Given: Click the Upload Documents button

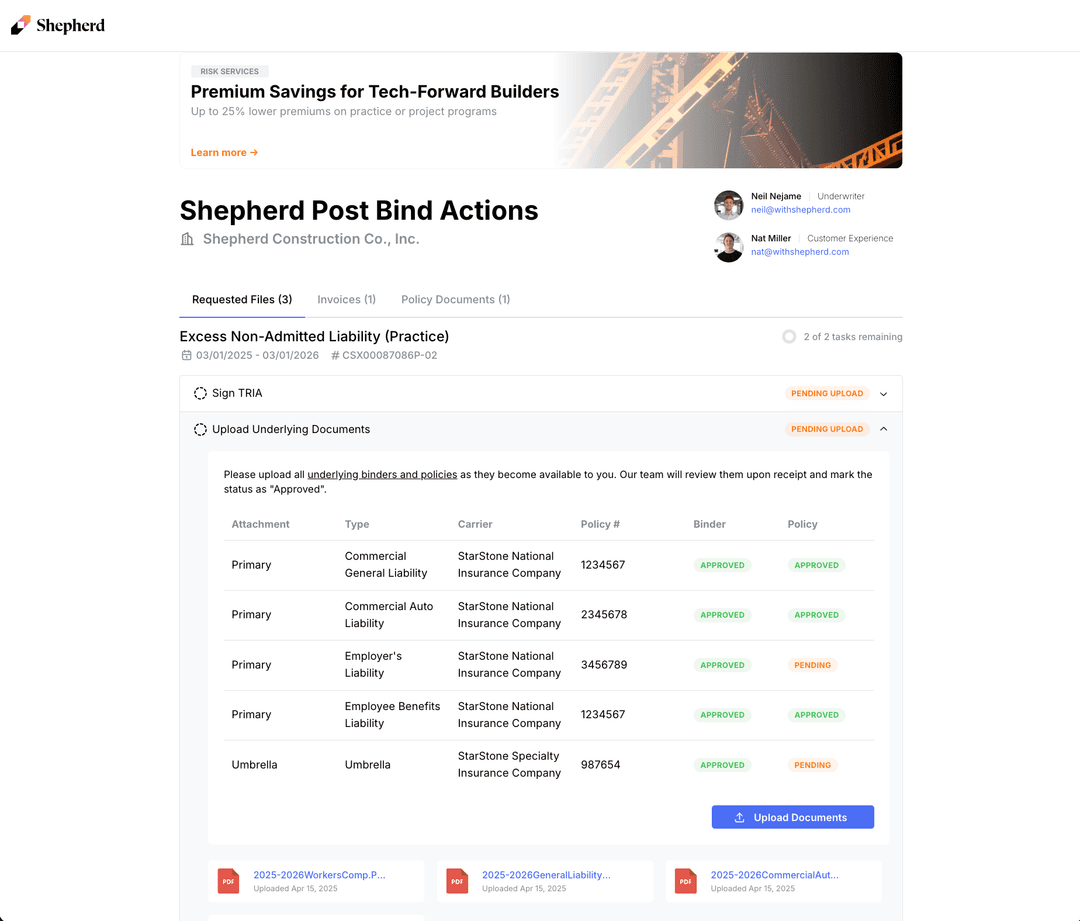Looking at the screenshot, I should pos(792,817).
